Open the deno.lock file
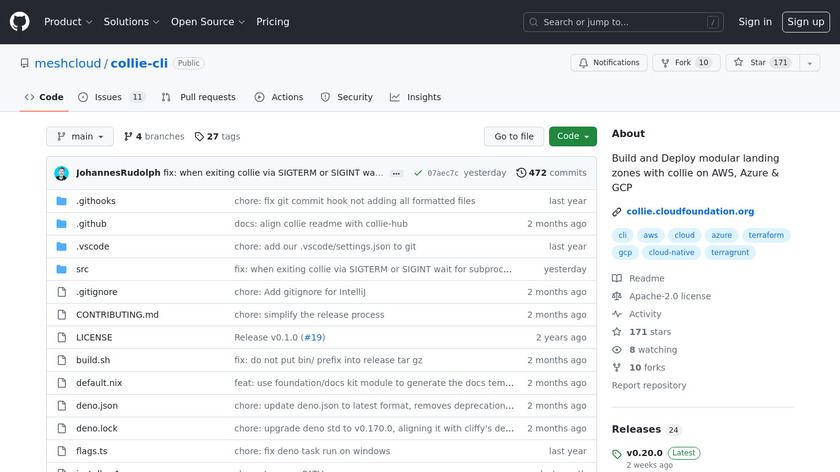This screenshot has width=840, height=472. pyautogui.click(x=96, y=429)
